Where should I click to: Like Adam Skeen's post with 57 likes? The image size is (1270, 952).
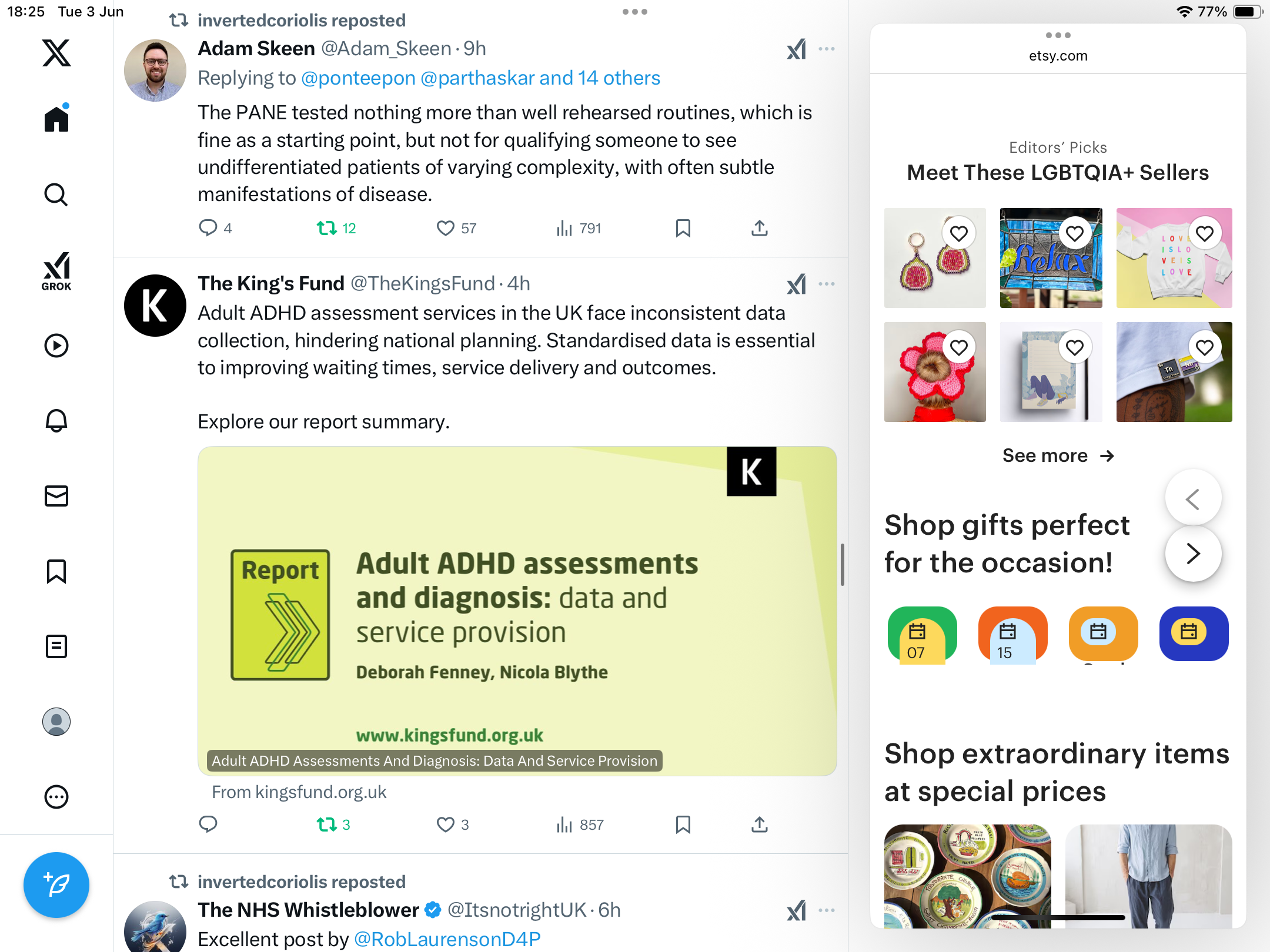[x=446, y=228]
